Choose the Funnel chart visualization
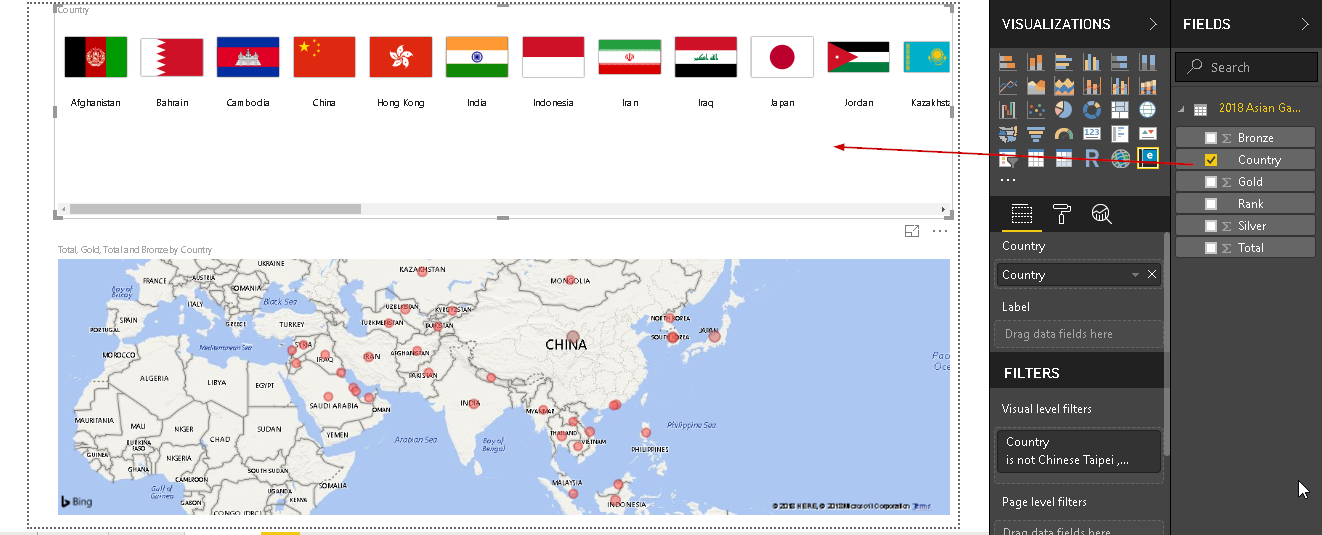The width and height of the screenshot is (1322, 535). [x=1036, y=134]
